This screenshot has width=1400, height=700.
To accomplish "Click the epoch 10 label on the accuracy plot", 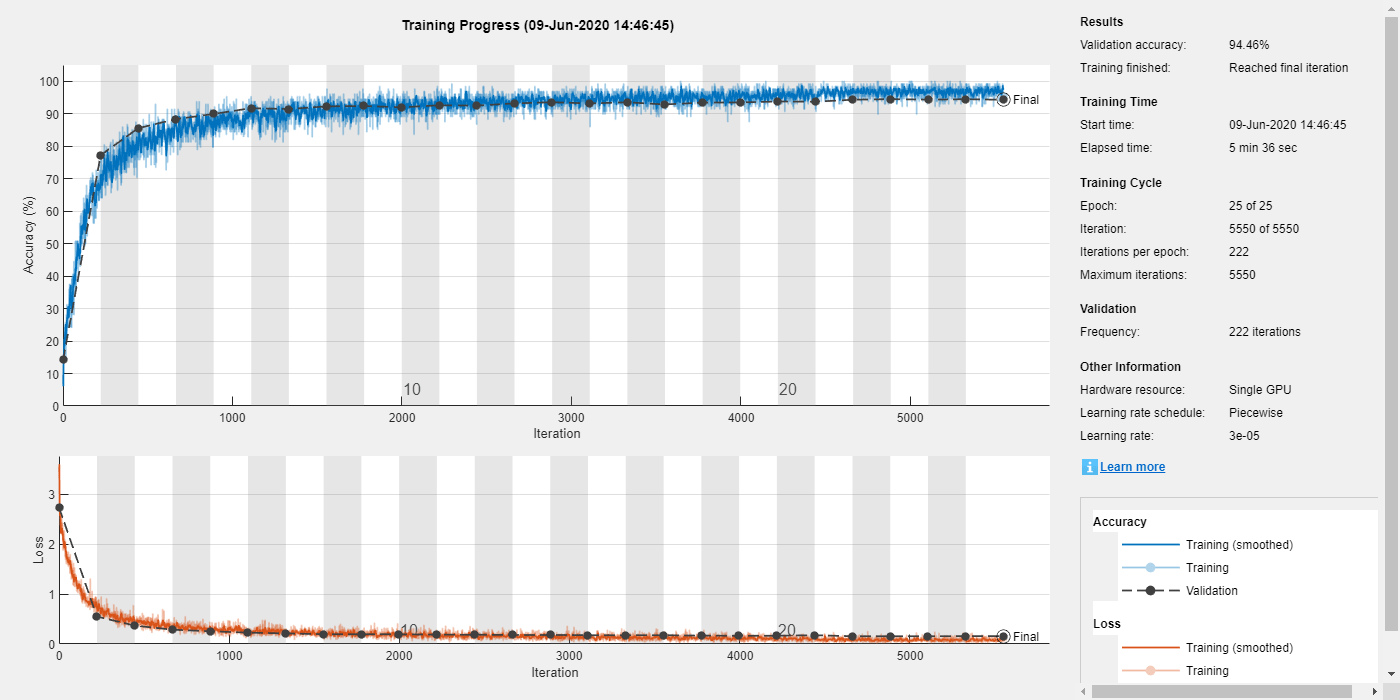I will [412, 390].
